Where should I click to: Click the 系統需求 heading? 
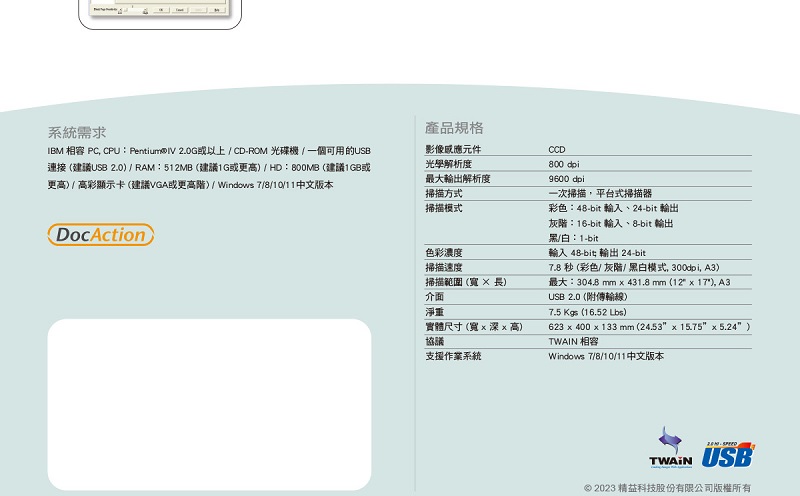tap(77, 132)
